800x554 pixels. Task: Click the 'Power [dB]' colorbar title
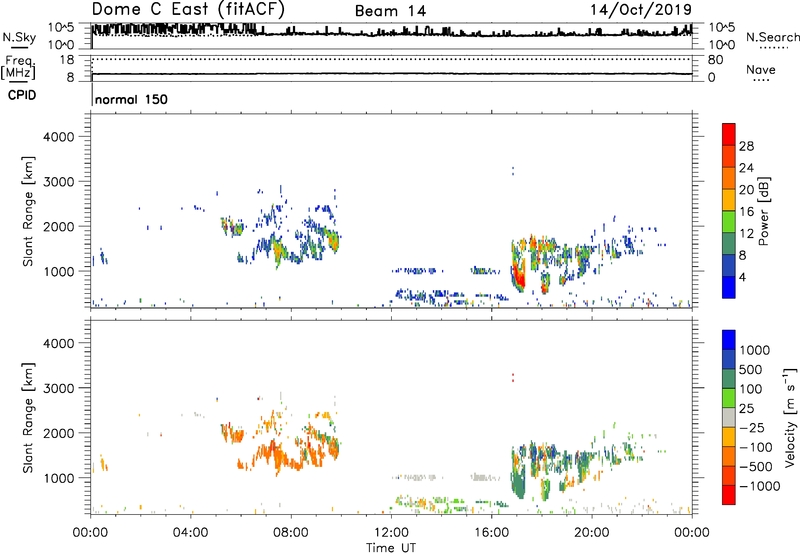(x=763, y=211)
